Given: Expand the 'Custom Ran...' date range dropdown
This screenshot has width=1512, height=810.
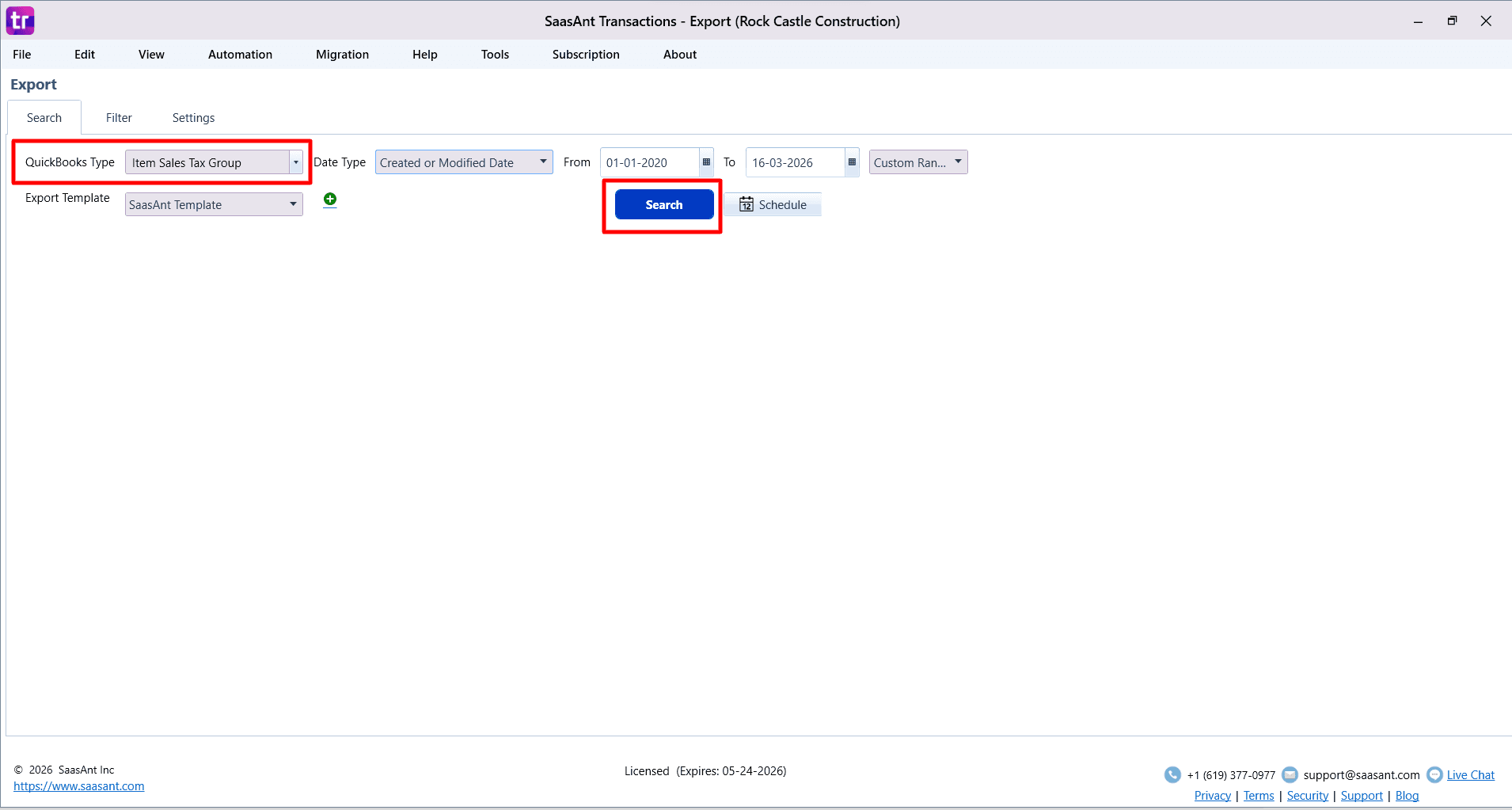Looking at the screenshot, I should (918, 162).
